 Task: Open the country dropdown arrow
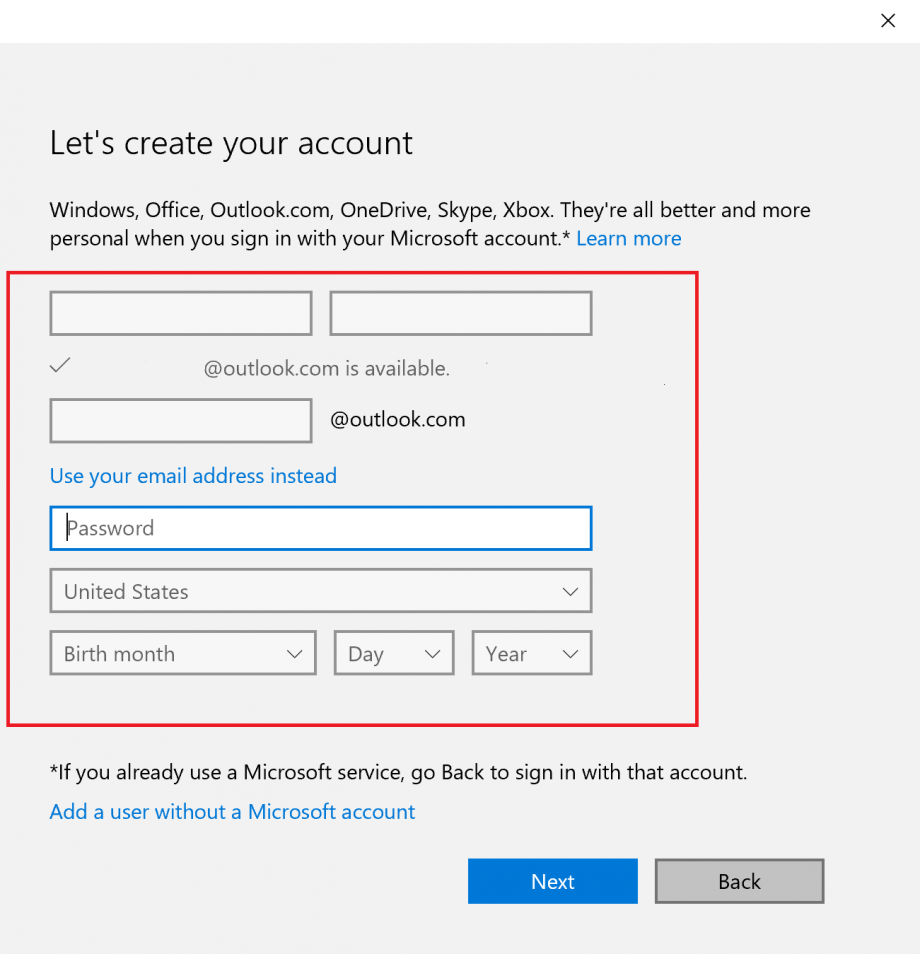571,591
